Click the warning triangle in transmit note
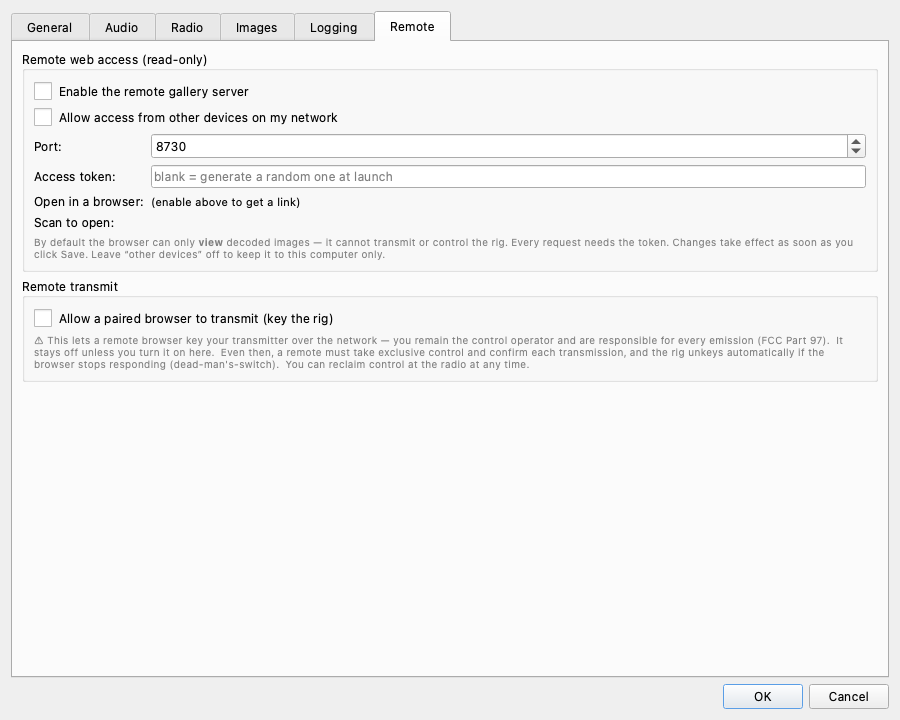The height and width of the screenshot is (720, 900). (39, 340)
